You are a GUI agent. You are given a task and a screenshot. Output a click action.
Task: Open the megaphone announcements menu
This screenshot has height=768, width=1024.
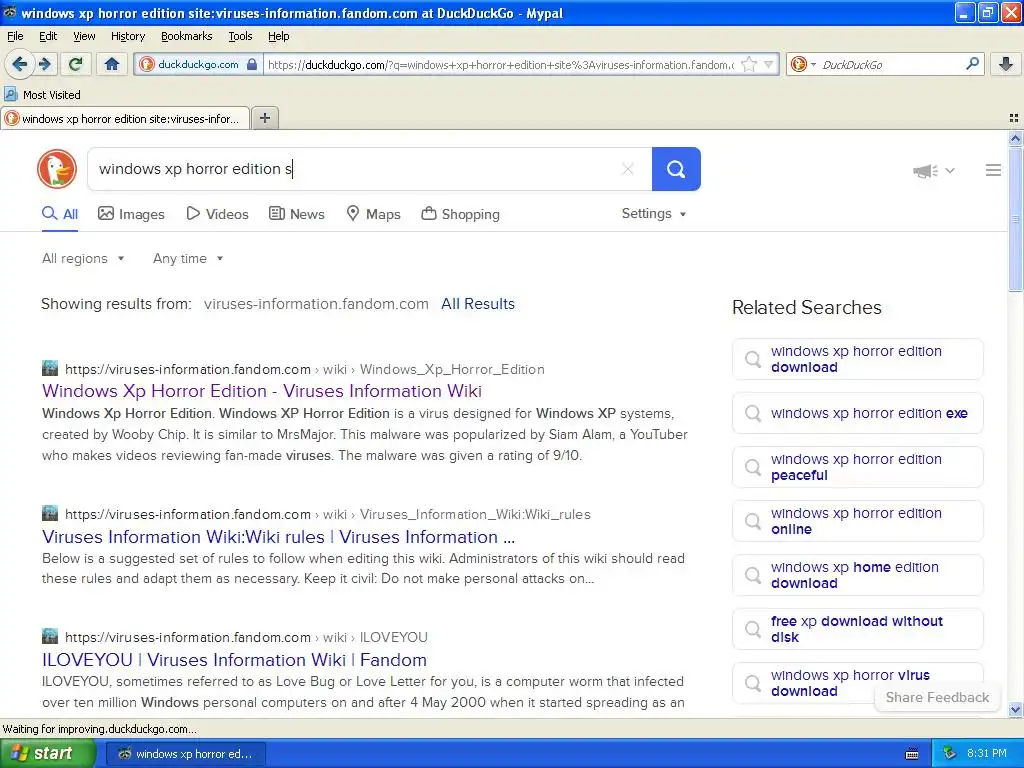[934, 170]
